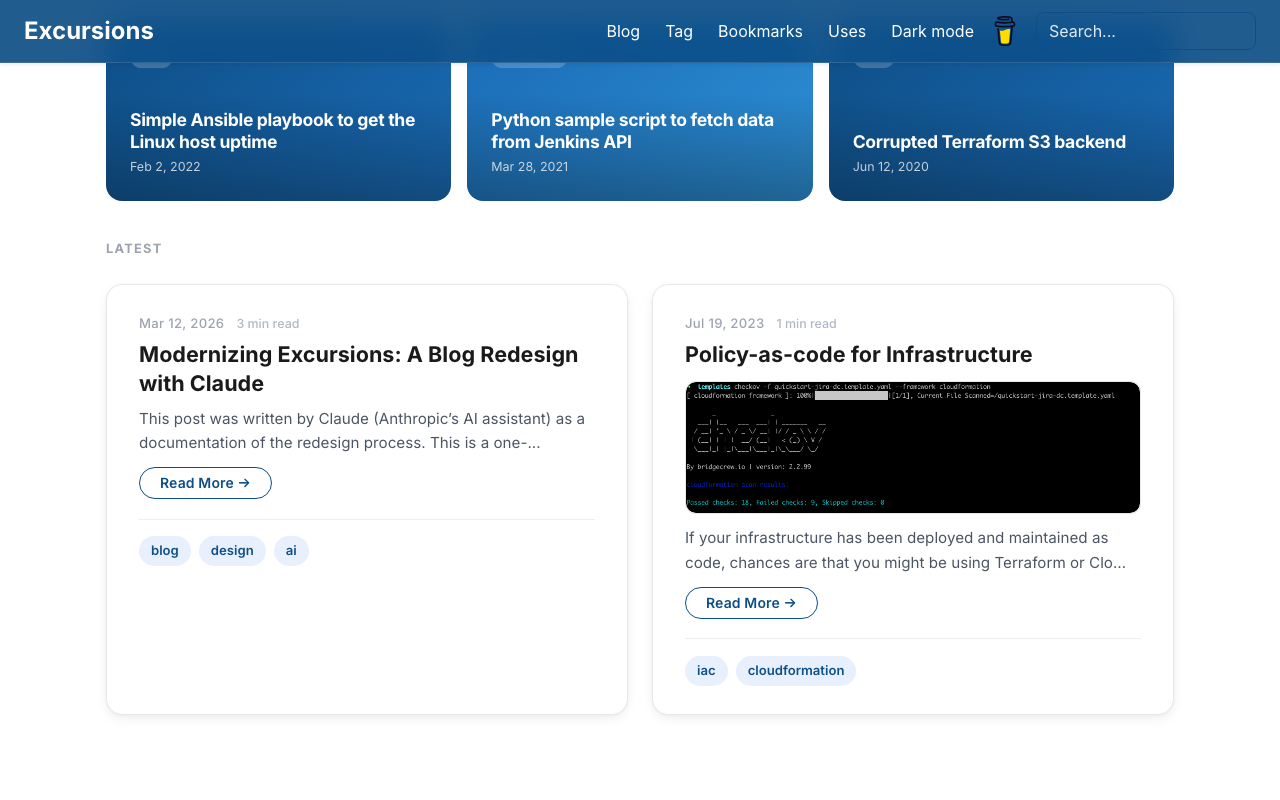
Task: Toggle Dark mode in the navigation bar
Action: [932, 31]
